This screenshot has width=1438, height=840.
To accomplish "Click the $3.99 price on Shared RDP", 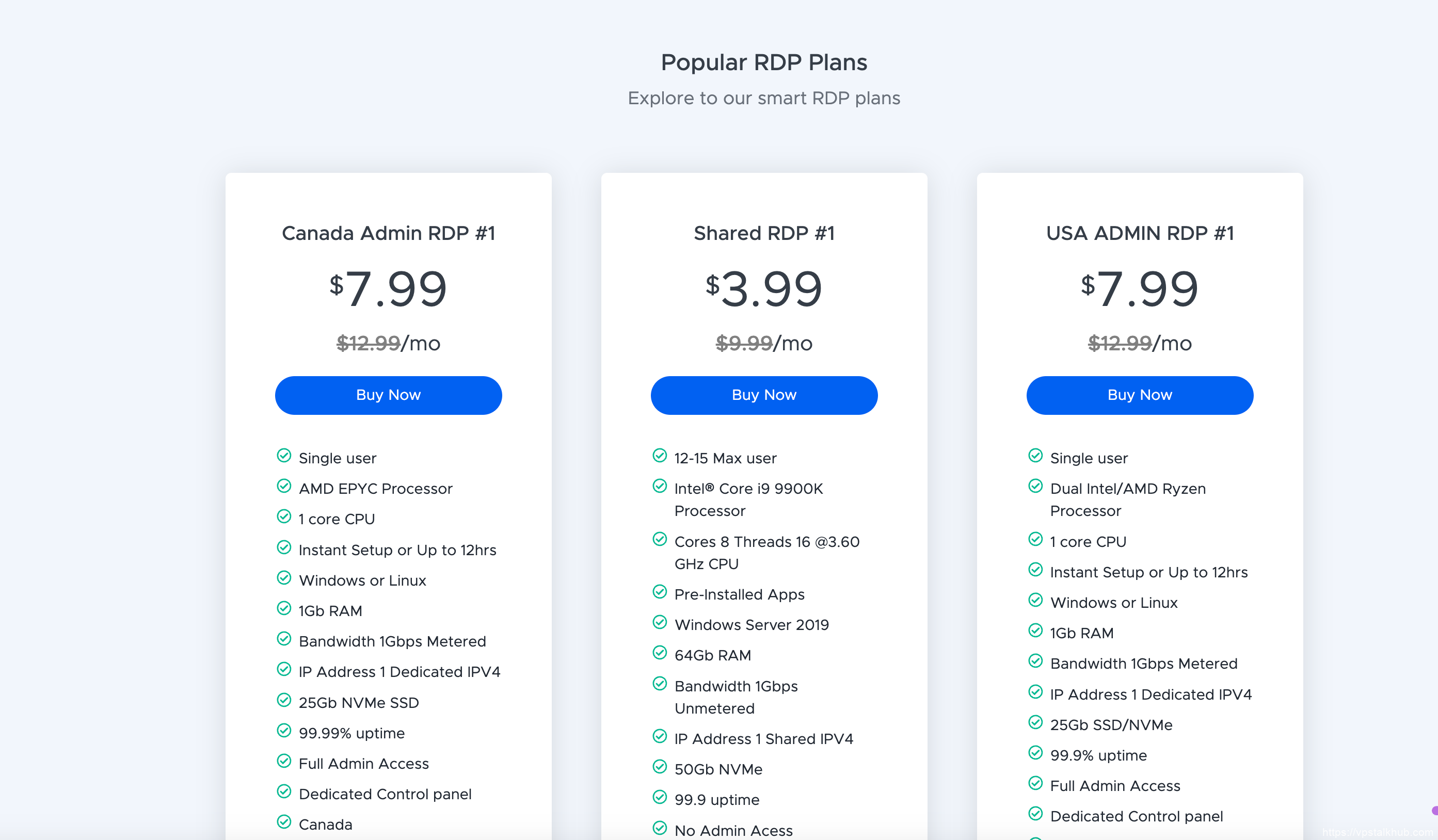I will (763, 289).
